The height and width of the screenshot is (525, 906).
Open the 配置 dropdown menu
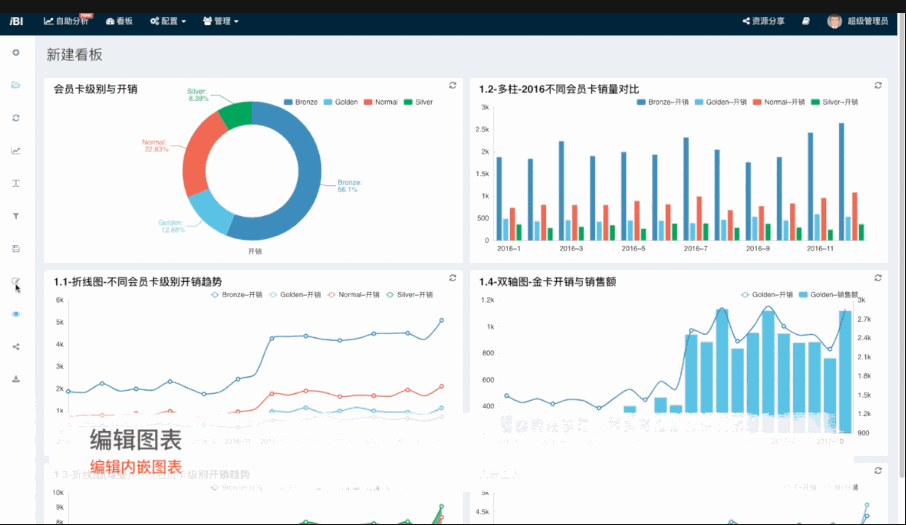168,20
